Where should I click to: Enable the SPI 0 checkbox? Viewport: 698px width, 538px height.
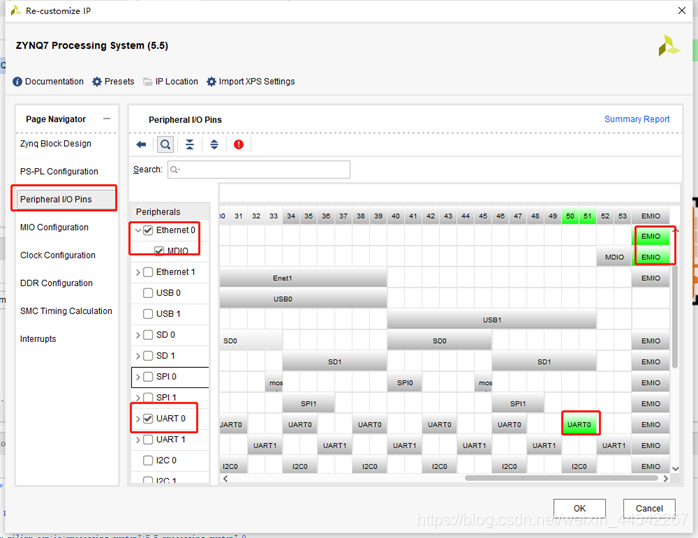click(148, 376)
